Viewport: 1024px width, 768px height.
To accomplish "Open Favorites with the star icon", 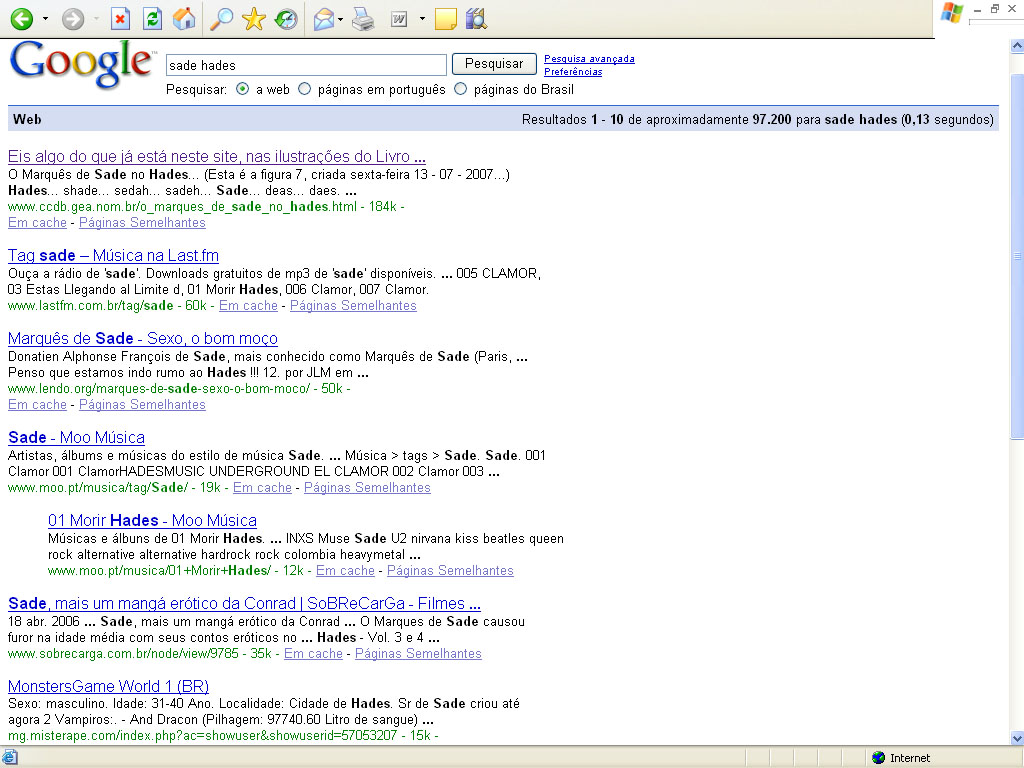I will click(x=254, y=19).
